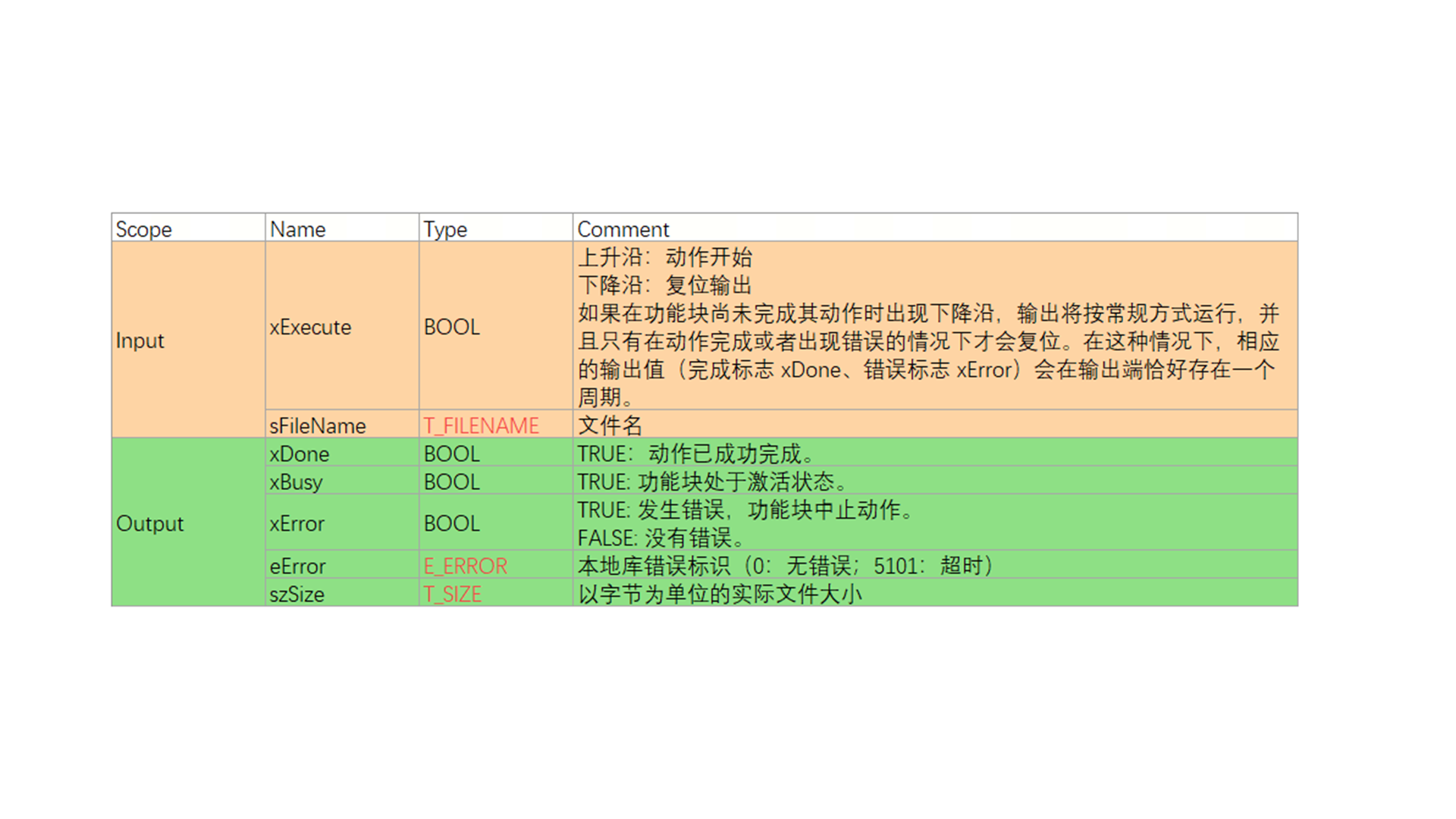The image size is (1456, 819).
Task: Click the Output scope cell
Action: point(149,523)
